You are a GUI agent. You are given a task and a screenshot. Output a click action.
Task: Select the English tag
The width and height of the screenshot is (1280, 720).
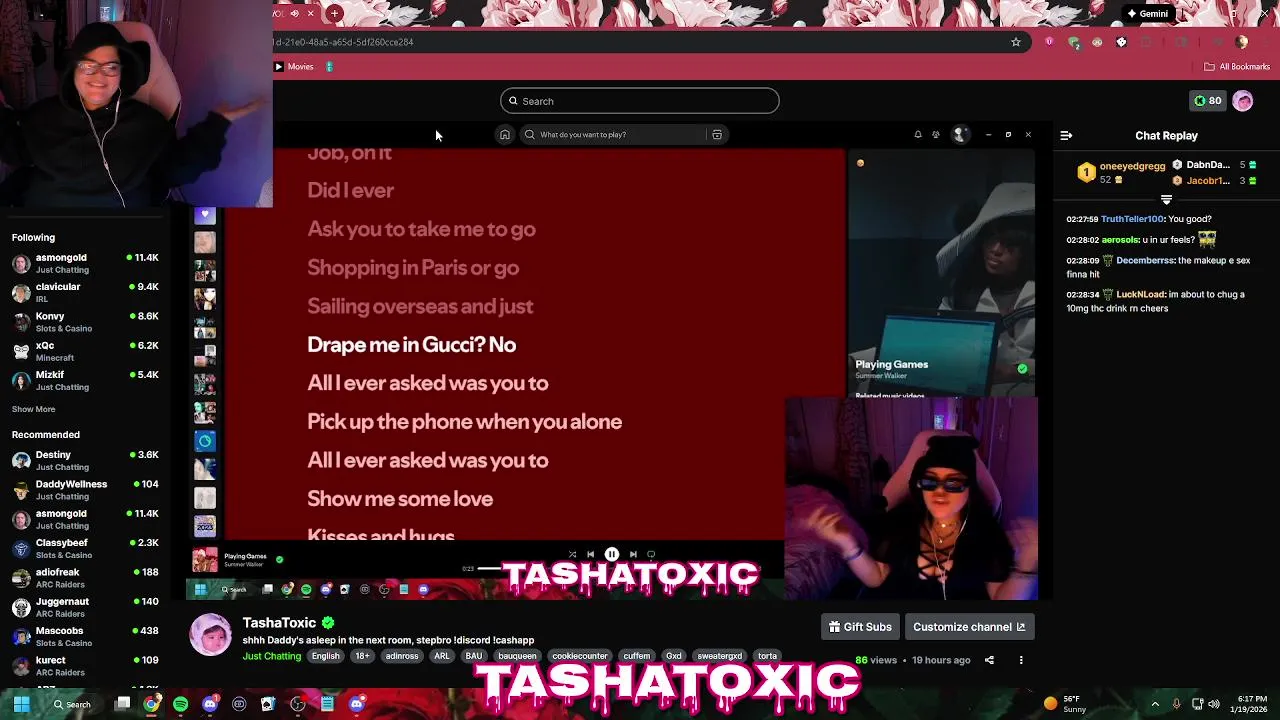point(325,656)
